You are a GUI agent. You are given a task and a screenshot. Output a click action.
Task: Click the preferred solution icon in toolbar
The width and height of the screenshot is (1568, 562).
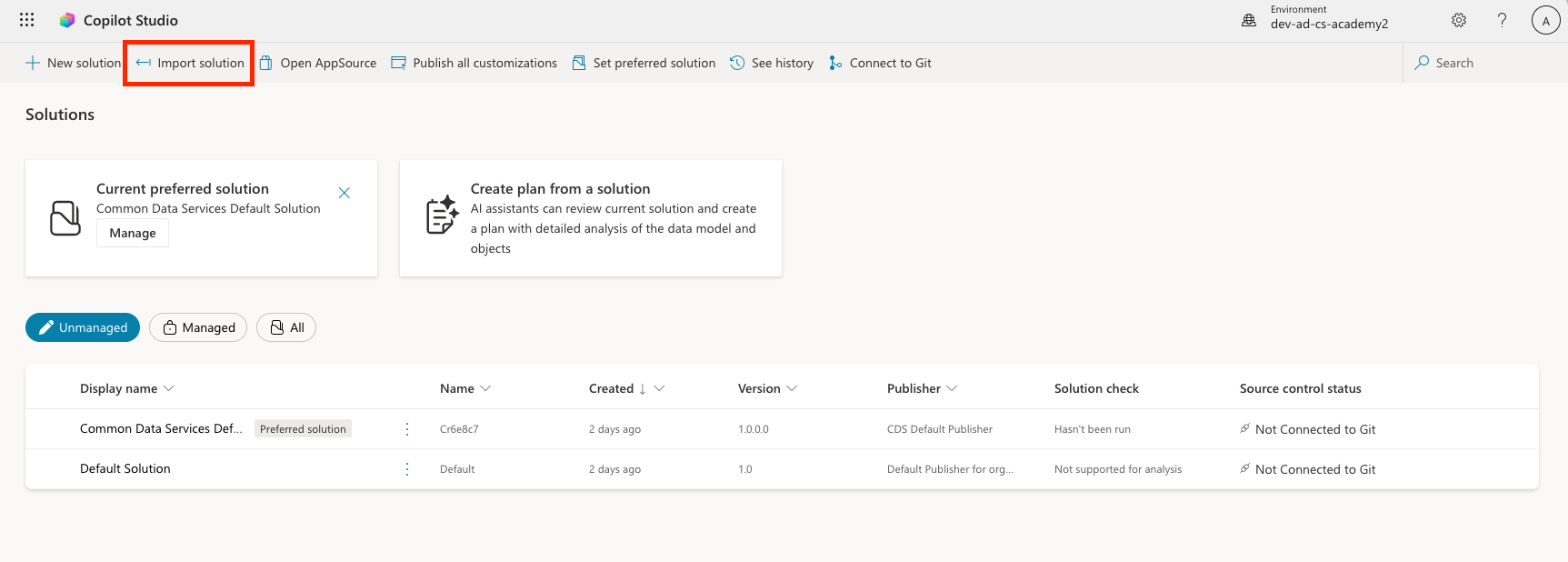click(579, 63)
